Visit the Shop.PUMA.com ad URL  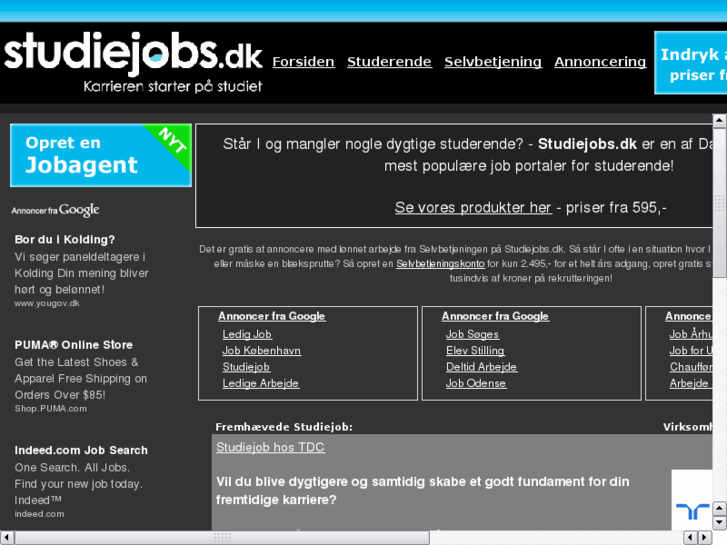[x=51, y=409]
